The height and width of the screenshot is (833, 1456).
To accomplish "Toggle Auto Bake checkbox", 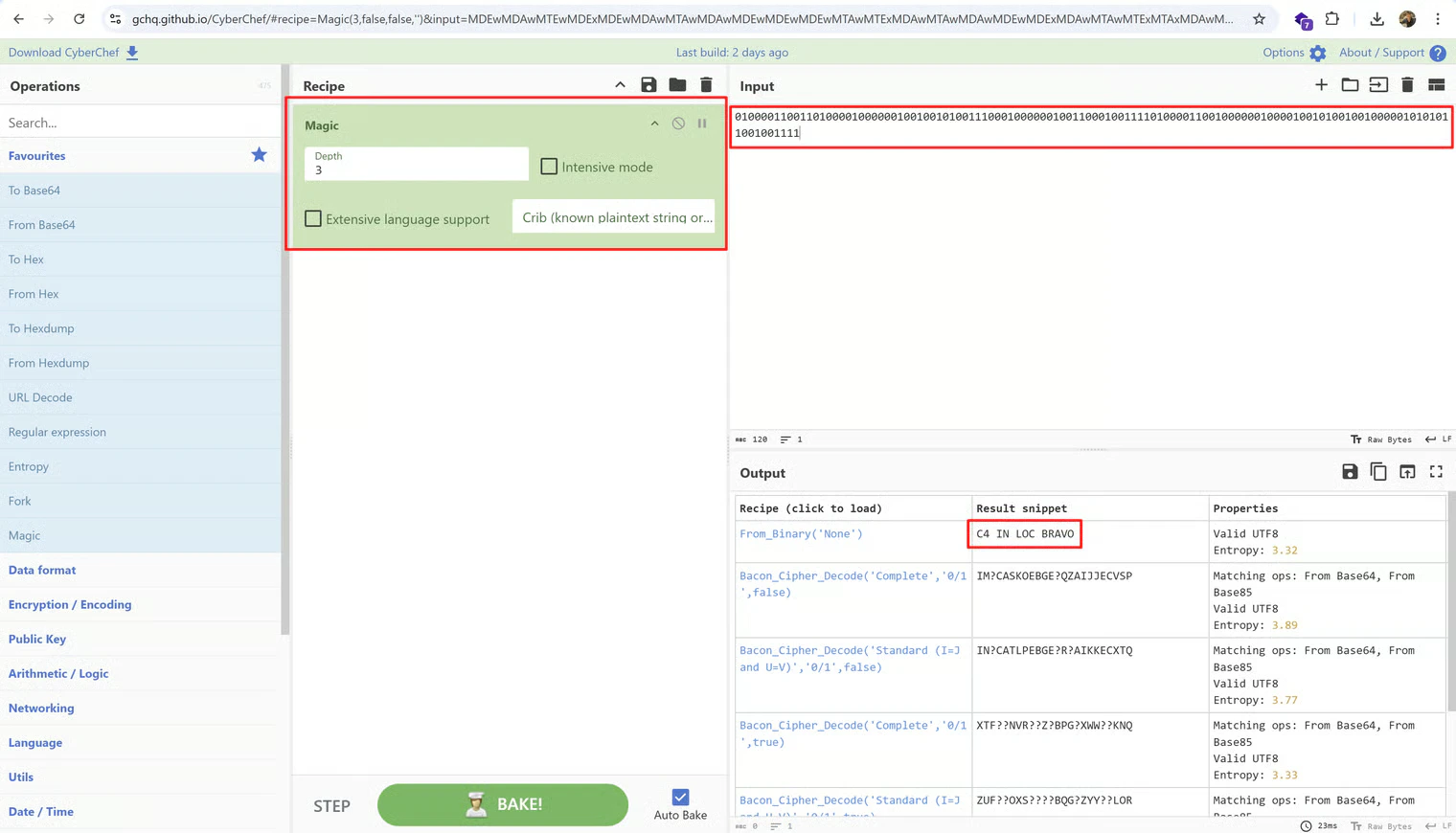I will [x=680, y=798].
